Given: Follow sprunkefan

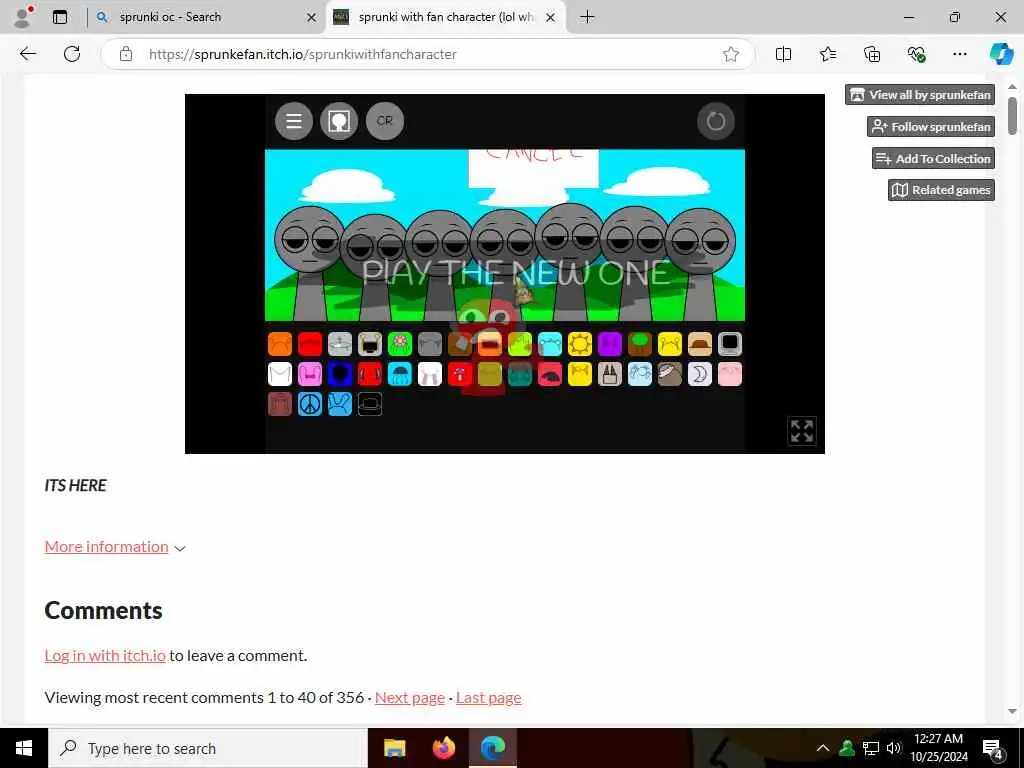Looking at the screenshot, I should (931, 127).
